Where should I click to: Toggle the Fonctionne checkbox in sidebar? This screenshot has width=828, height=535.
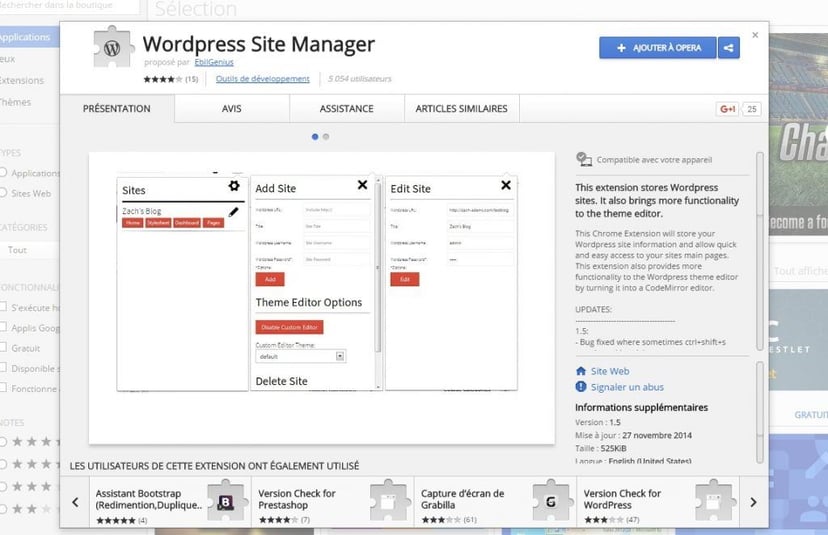(3, 388)
